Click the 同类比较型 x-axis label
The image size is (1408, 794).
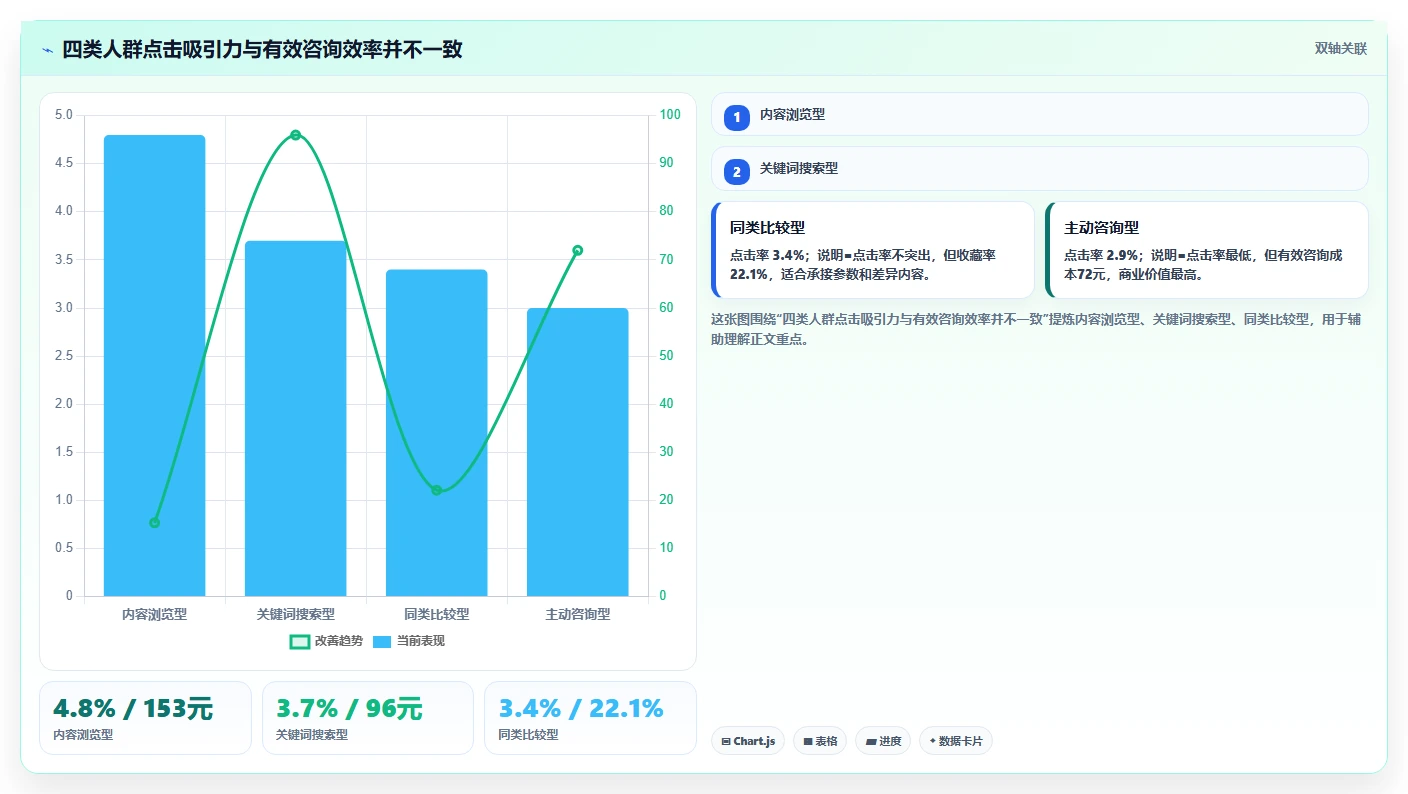tap(437, 614)
